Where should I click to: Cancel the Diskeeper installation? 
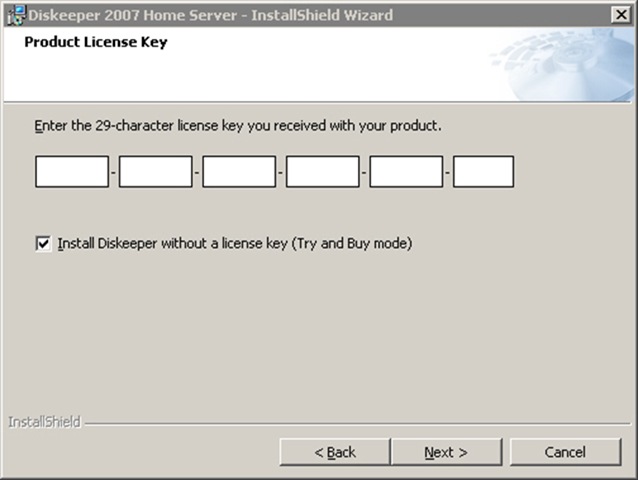click(x=565, y=452)
